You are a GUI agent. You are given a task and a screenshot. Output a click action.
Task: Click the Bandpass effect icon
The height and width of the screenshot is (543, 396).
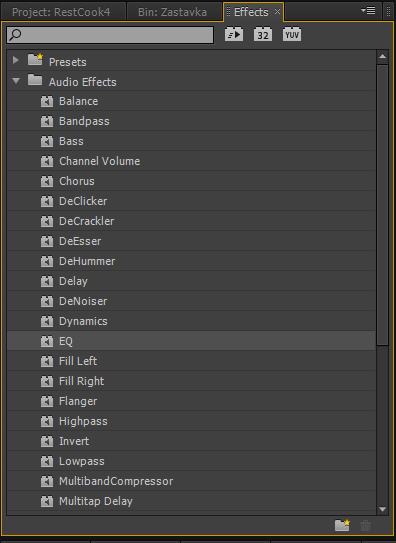47,122
